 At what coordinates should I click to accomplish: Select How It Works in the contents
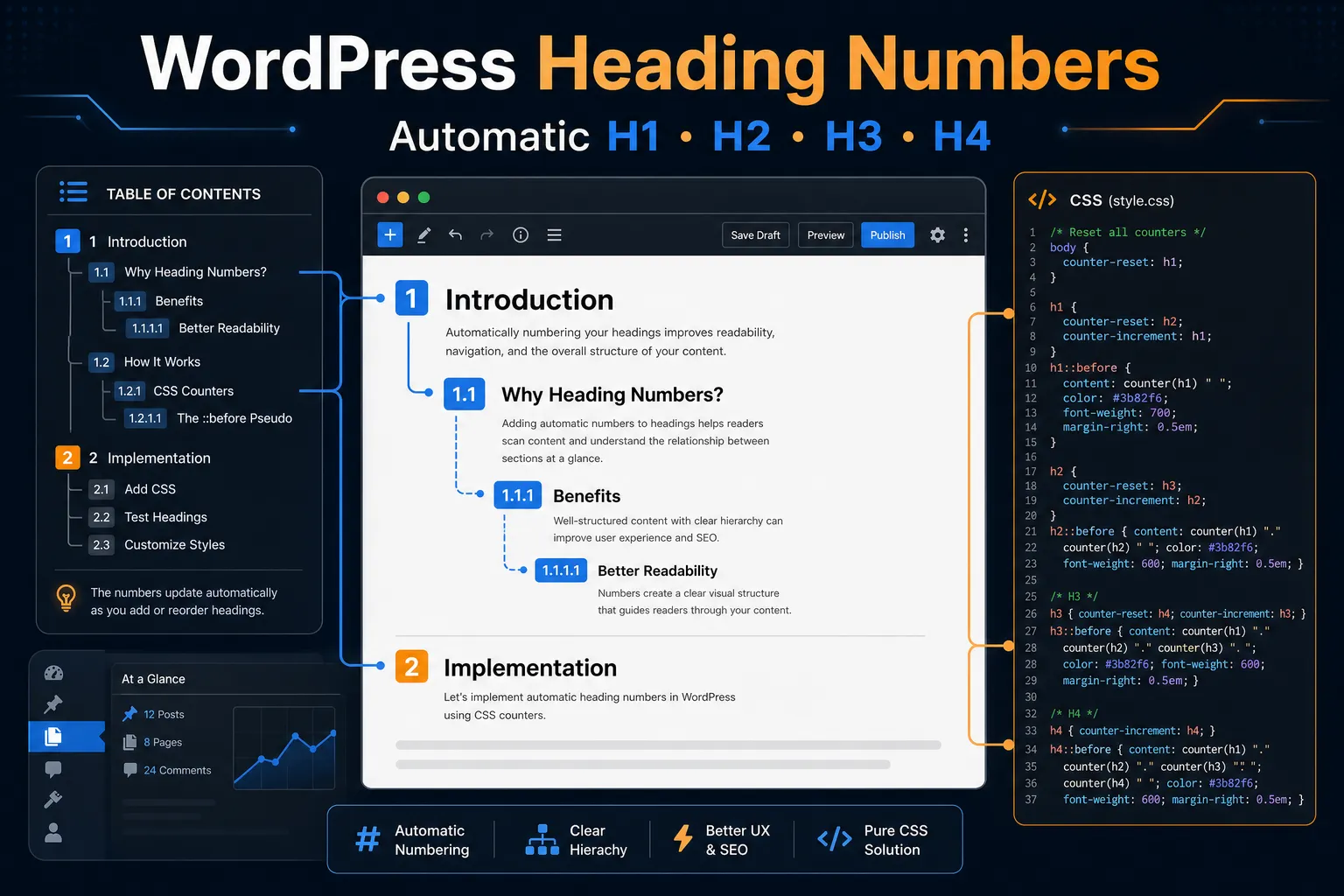pyautogui.click(x=162, y=361)
